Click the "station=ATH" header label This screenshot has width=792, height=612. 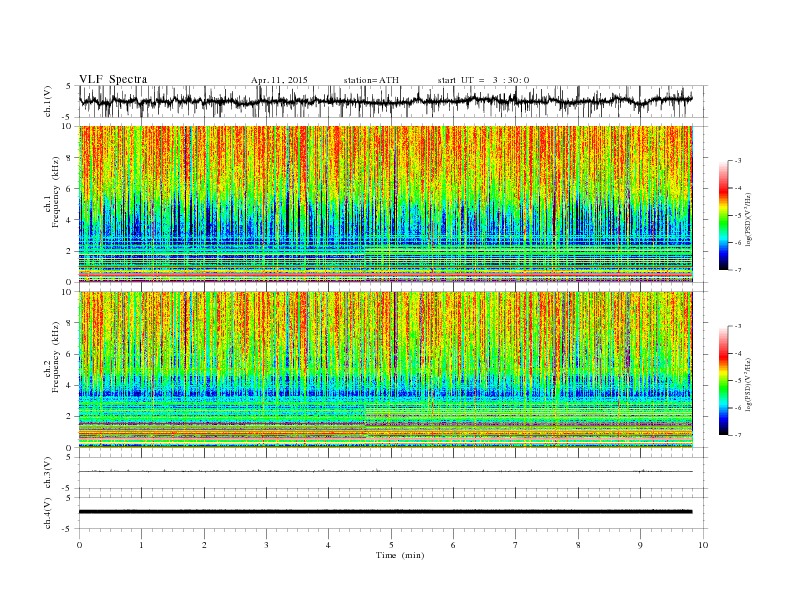371,80
